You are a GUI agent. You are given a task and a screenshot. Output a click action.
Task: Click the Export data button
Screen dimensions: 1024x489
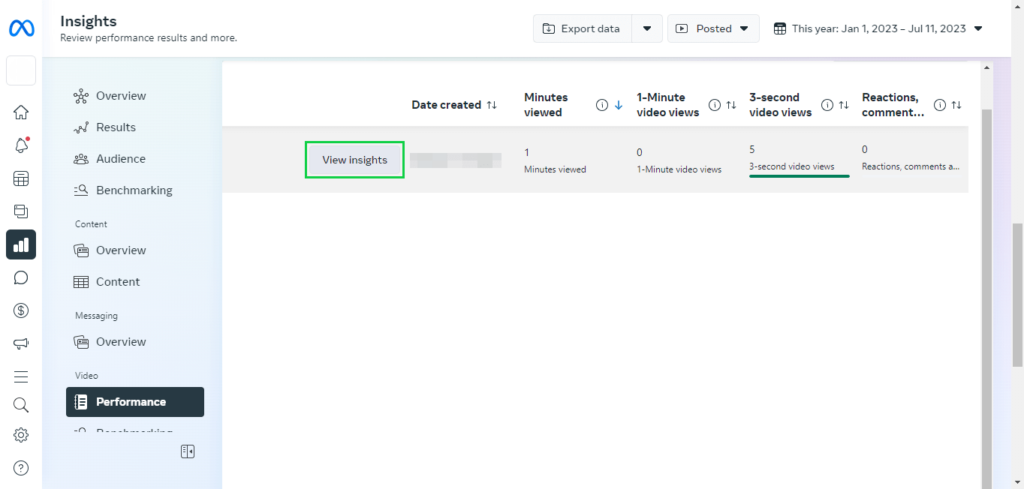(x=581, y=29)
